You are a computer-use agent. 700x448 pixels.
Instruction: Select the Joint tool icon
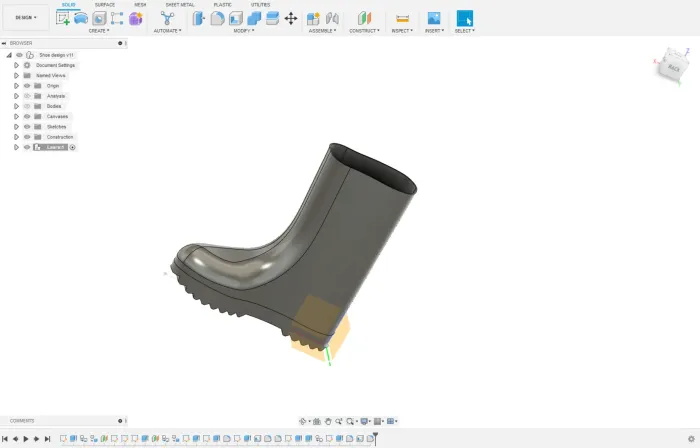[x=332, y=18]
